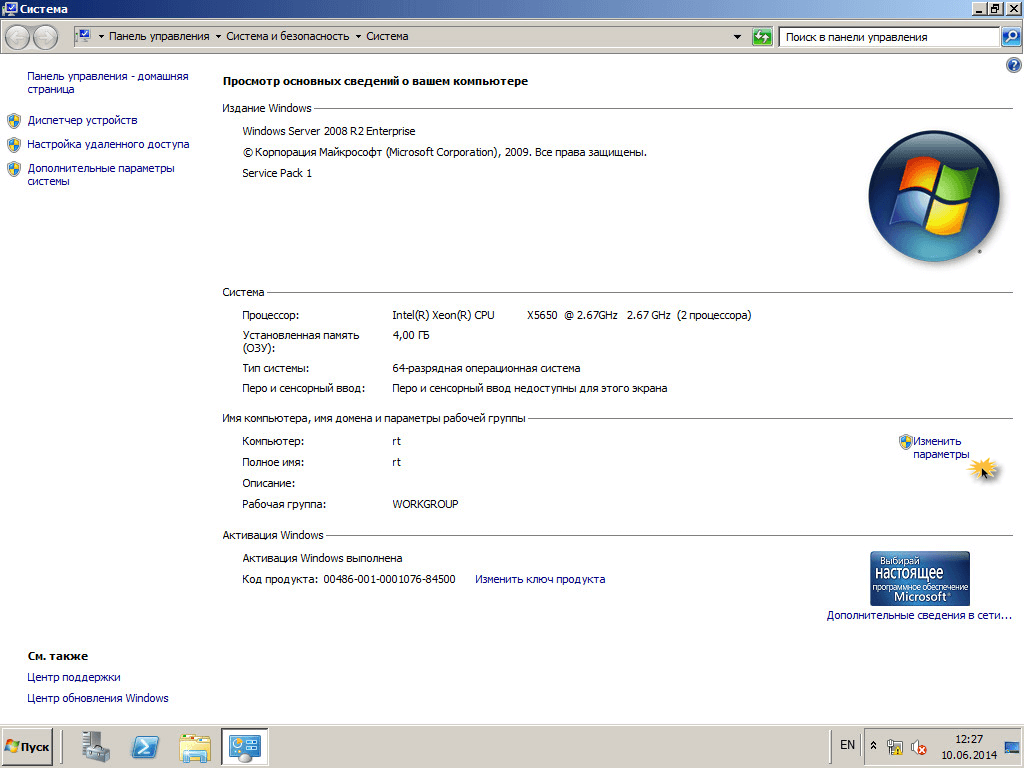Click Изменить ключ продукта link
The height and width of the screenshot is (768, 1024).
[x=540, y=579]
